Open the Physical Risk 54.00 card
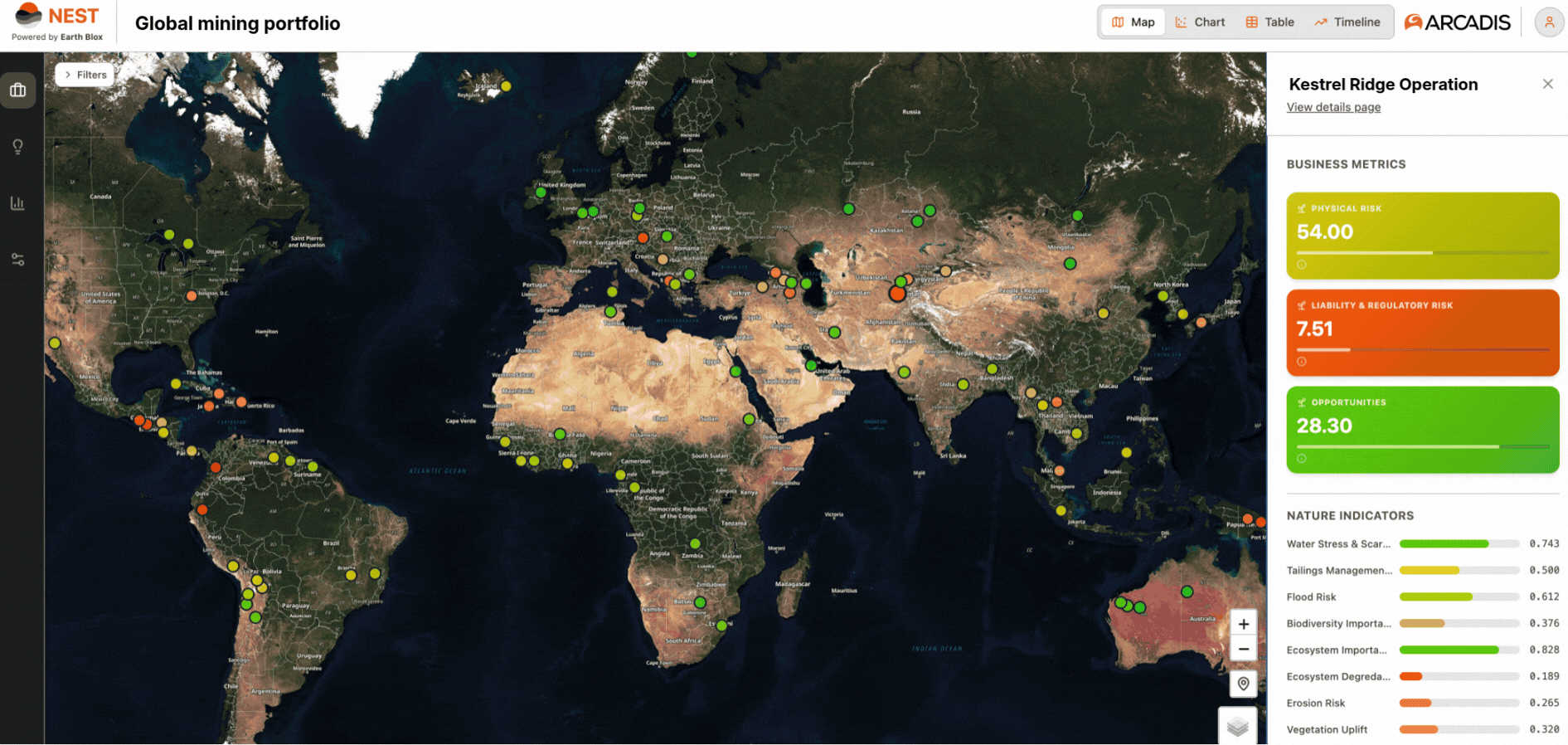The image size is (1568, 745). coord(1423,236)
